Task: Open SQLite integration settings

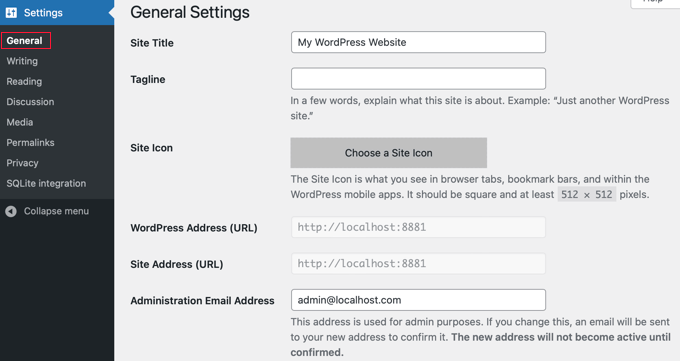Action: [x=46, y=184]
